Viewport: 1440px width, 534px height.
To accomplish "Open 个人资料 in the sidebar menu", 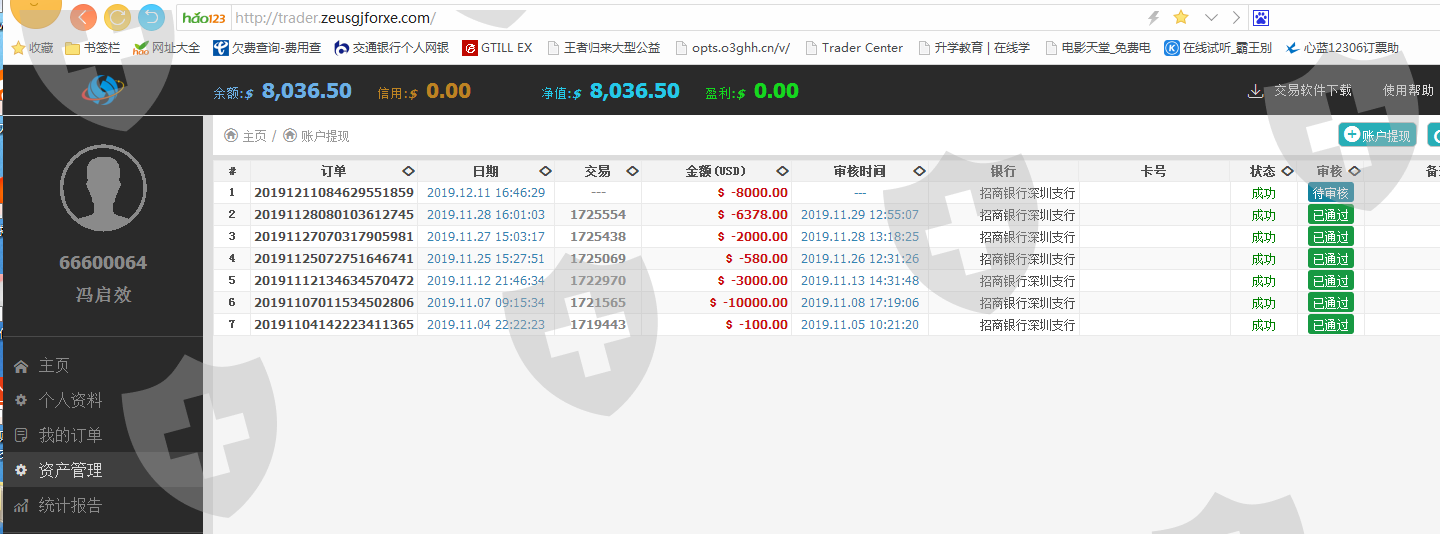I will click(x=70, y=400).
